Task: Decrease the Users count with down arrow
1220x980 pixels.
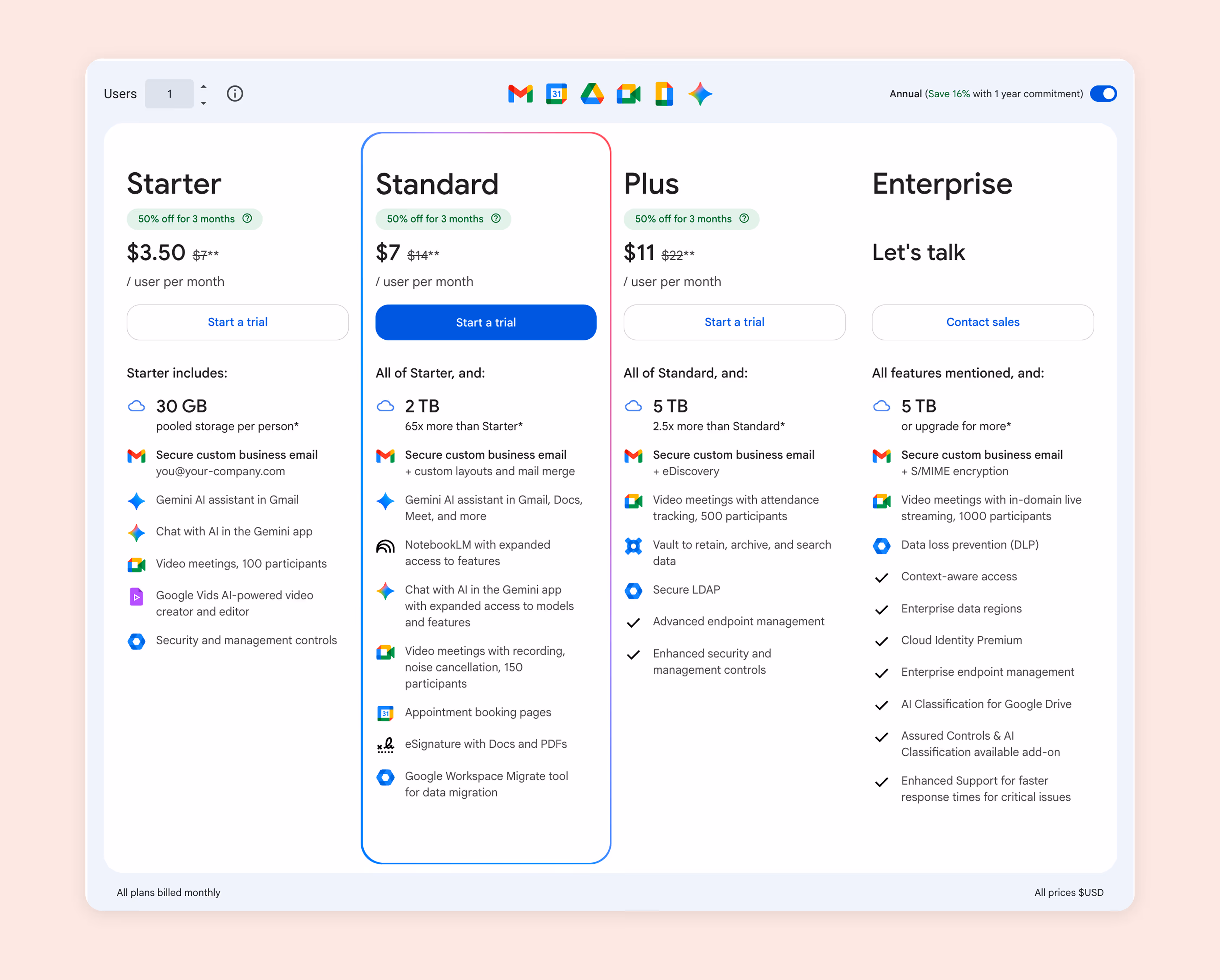Action: pos(204,103)
